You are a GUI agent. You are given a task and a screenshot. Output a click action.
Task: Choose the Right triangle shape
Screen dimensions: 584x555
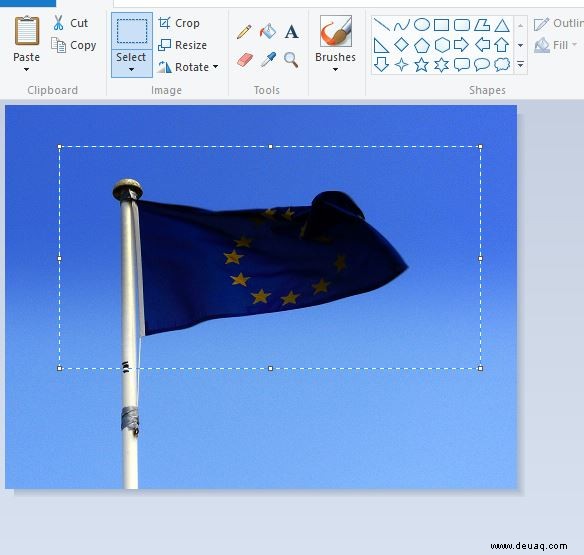(381, 45)
